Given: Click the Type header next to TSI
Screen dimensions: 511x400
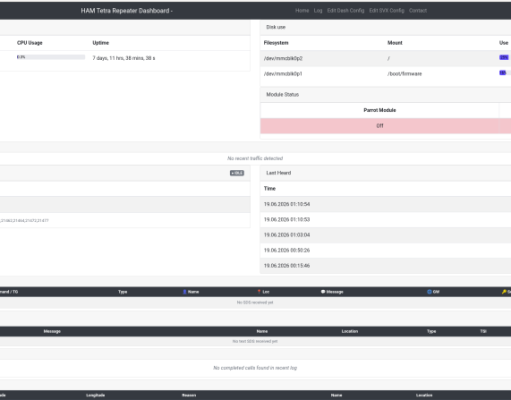Looking at the screenshot, I should 432,331.
